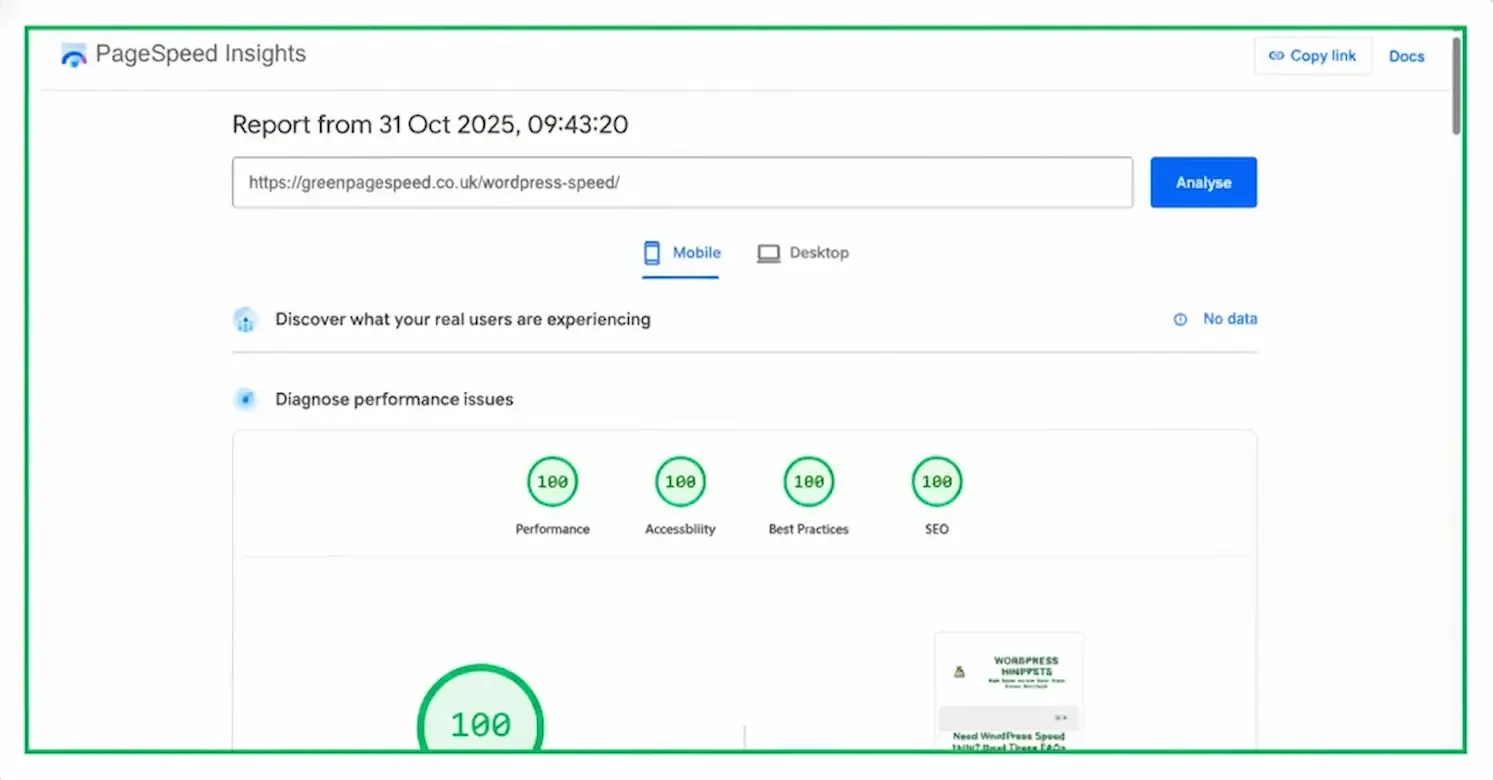Switch to the Mobile tab

pyautogui.click(x=681, y=253)
